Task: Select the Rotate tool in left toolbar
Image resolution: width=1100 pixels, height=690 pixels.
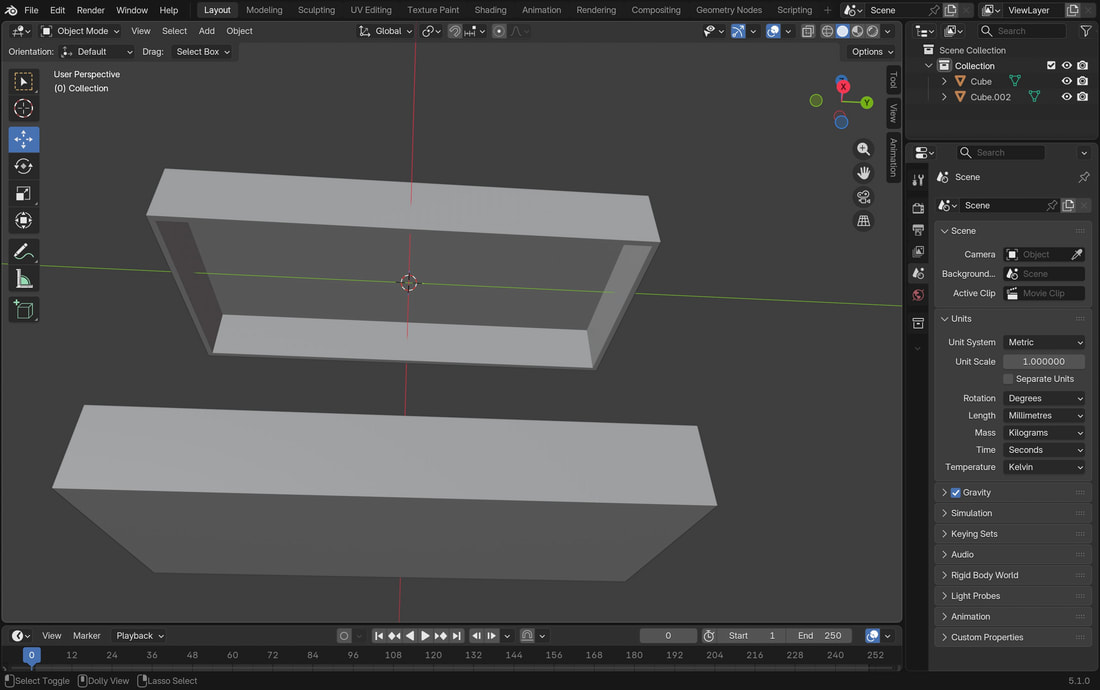Action: tap(24, 167)
